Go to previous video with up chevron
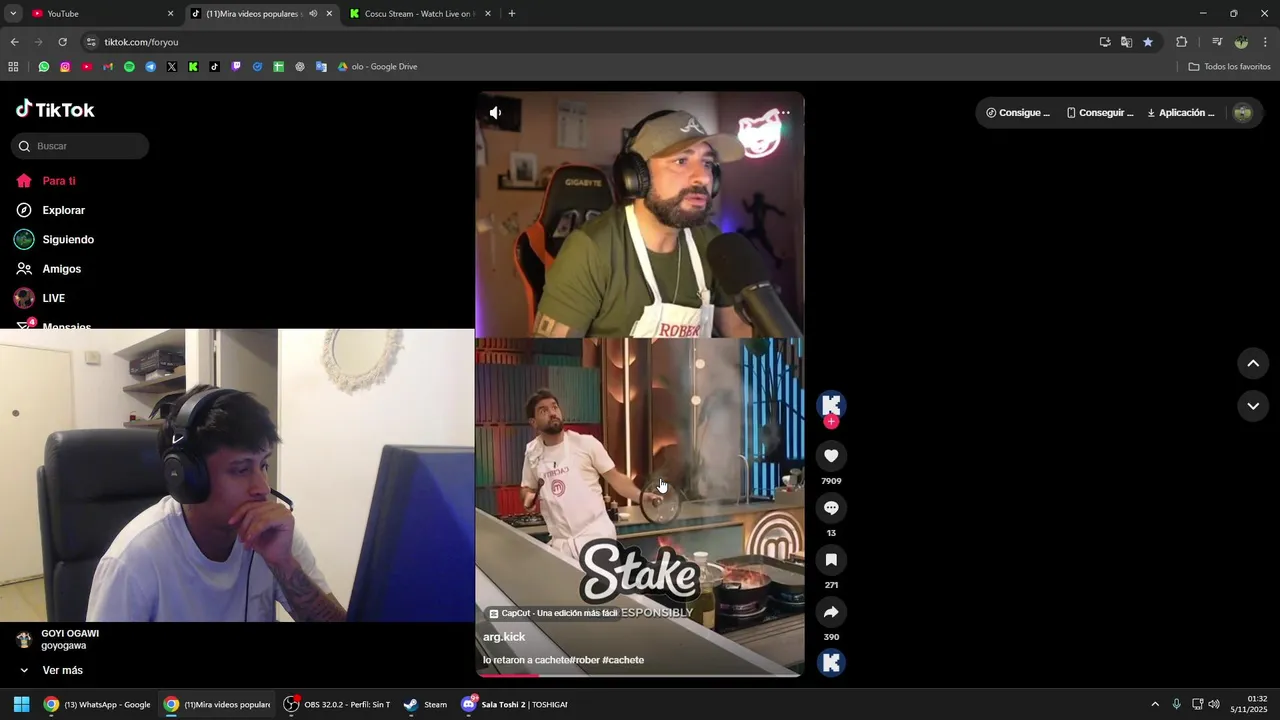The width and height of the screenshot is (1280, 720). pyautogui.click(x=1253, y=364)
